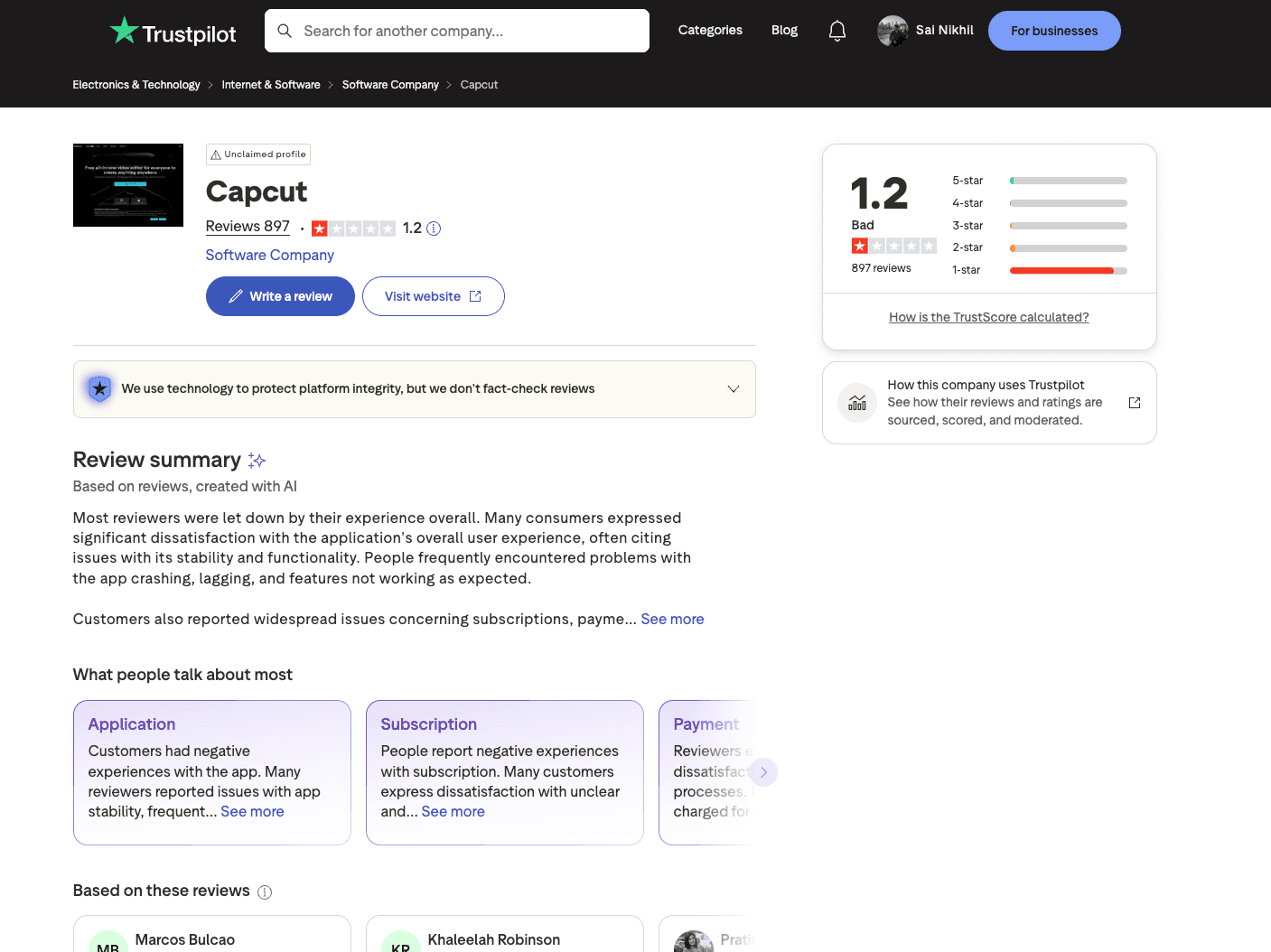Click the info icon near Based on these reviews
This screenshot has width=1271, height=952.
pyautogui.click(x=265, y=891)
